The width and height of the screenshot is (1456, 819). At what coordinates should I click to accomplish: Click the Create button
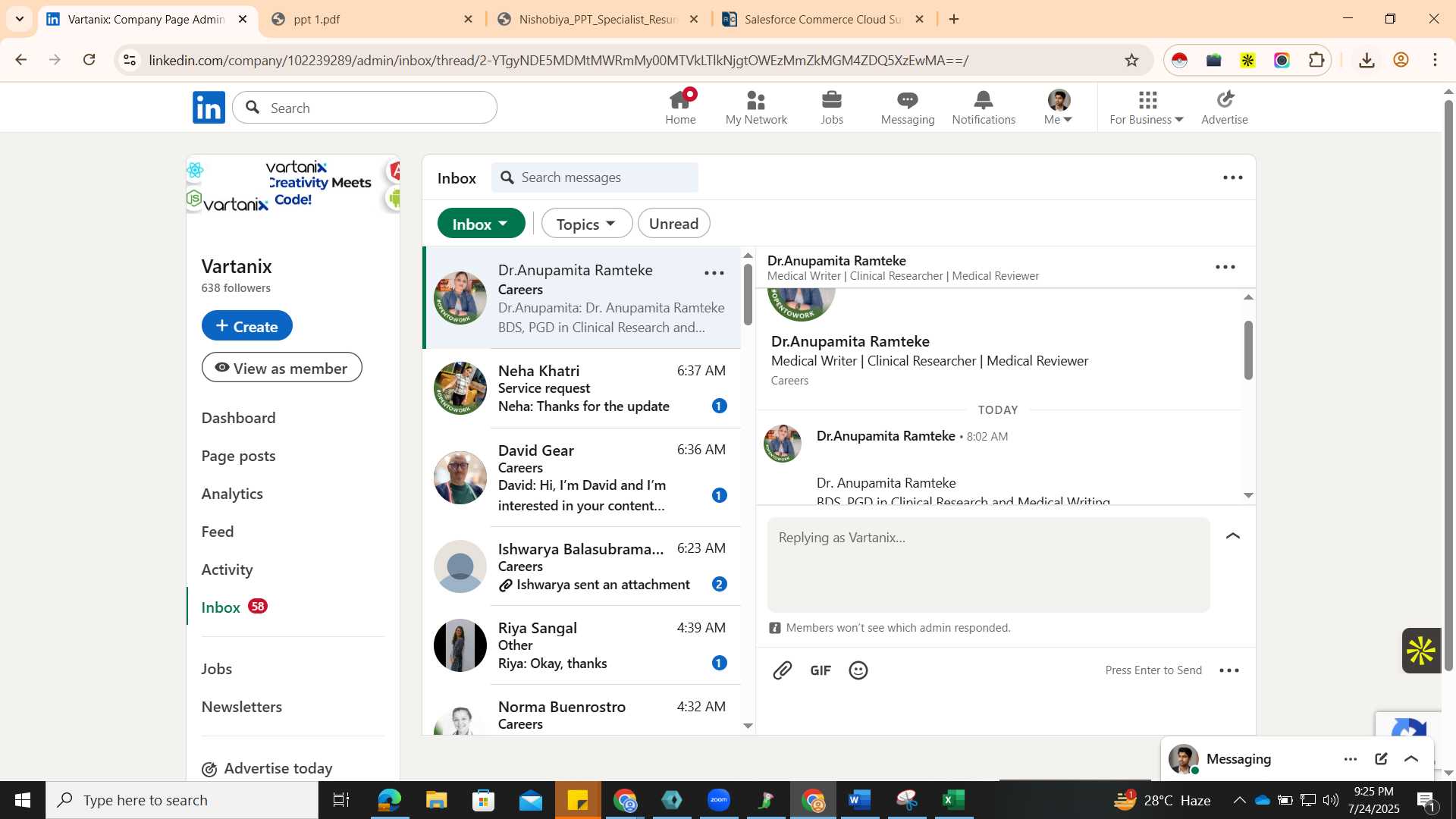click(x=246, y=325)
